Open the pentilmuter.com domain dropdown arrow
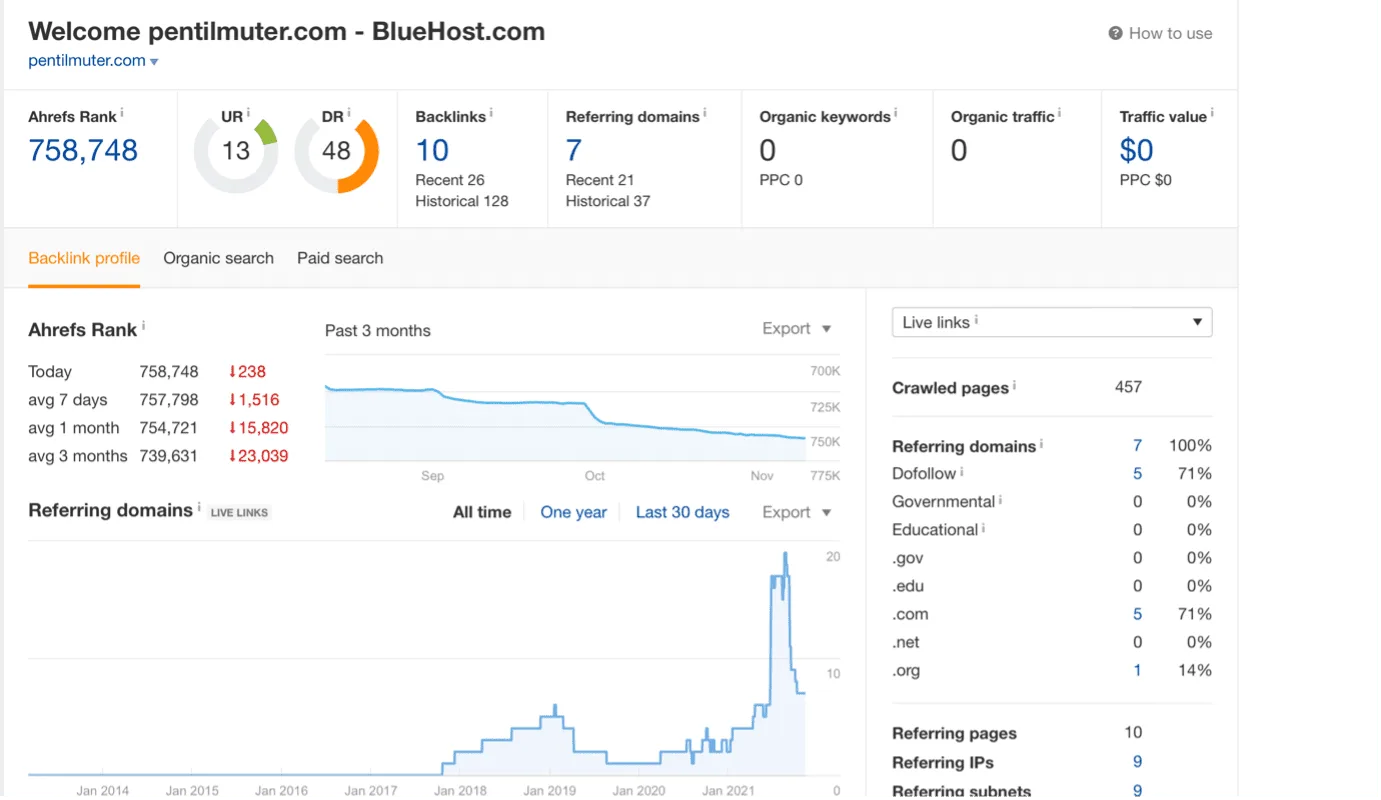Viewport: 1381px width, 800px height. coord(154,62)
